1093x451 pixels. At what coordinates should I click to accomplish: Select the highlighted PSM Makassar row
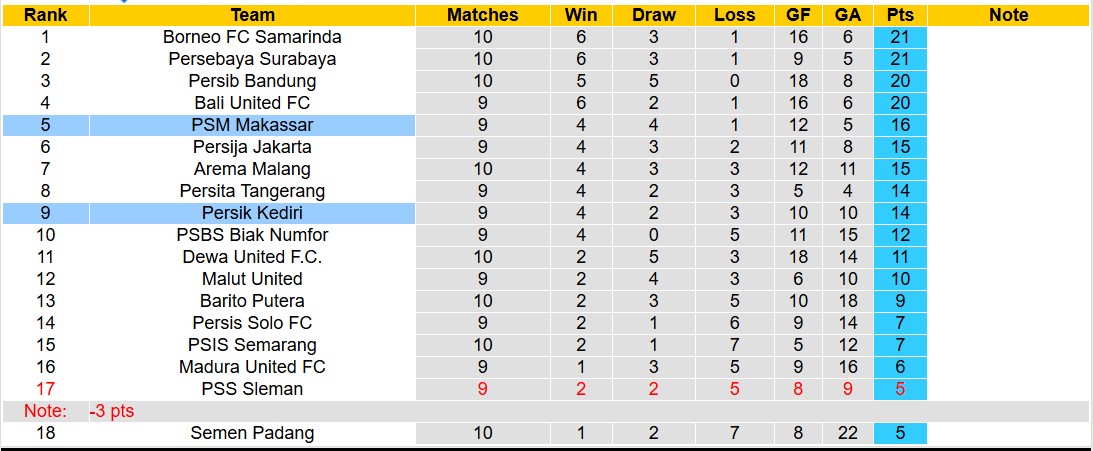click(x=252, y=125)
